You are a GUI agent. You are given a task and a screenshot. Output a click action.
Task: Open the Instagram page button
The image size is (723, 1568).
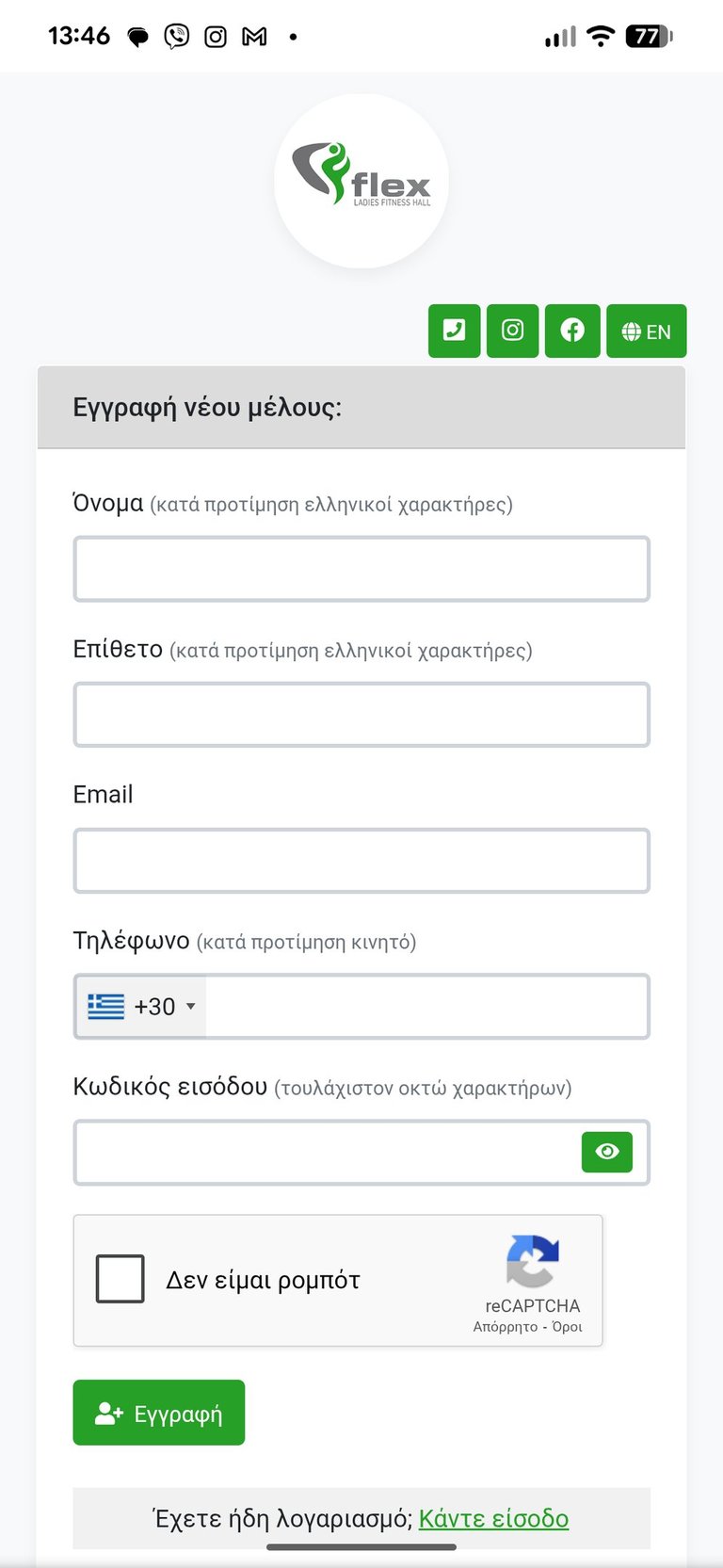point(512,331)
